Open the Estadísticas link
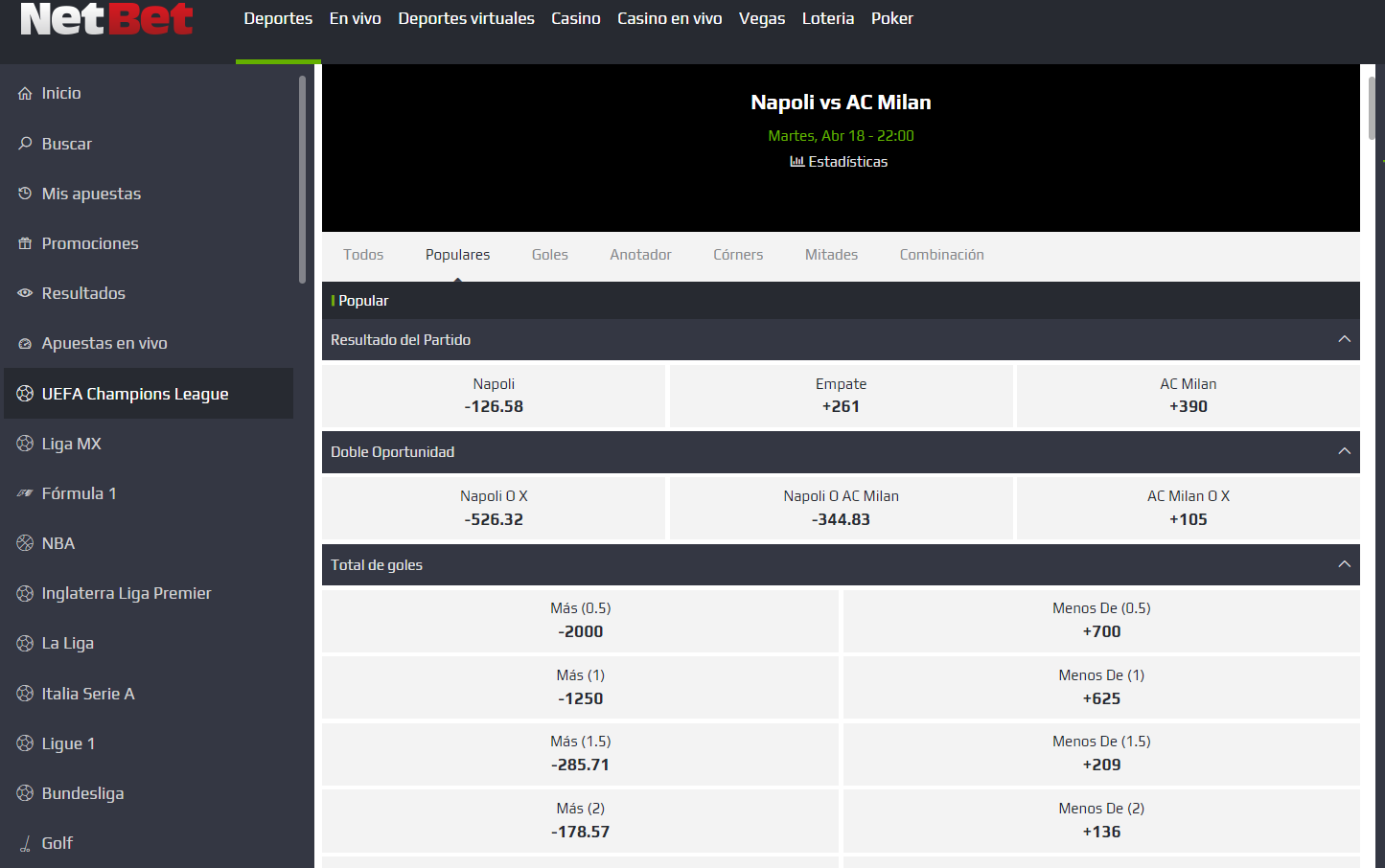1385x868 pixels. [839, 162]
